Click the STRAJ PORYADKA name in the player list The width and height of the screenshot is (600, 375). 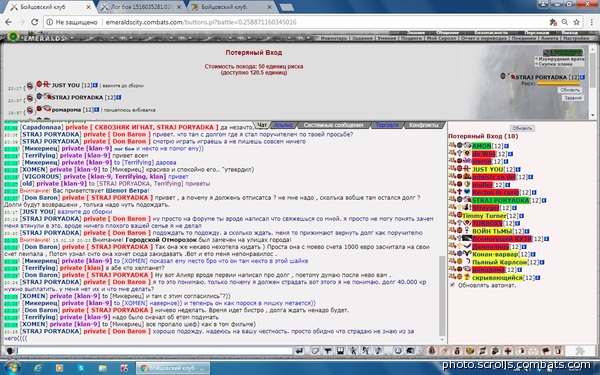tap(501, 200)
